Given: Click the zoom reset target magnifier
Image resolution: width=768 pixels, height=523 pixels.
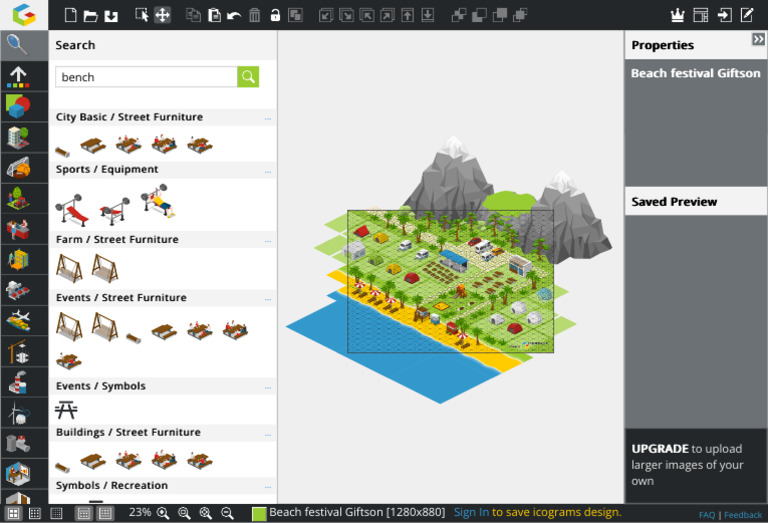Looking at the screenshot, I should point(206,513).
